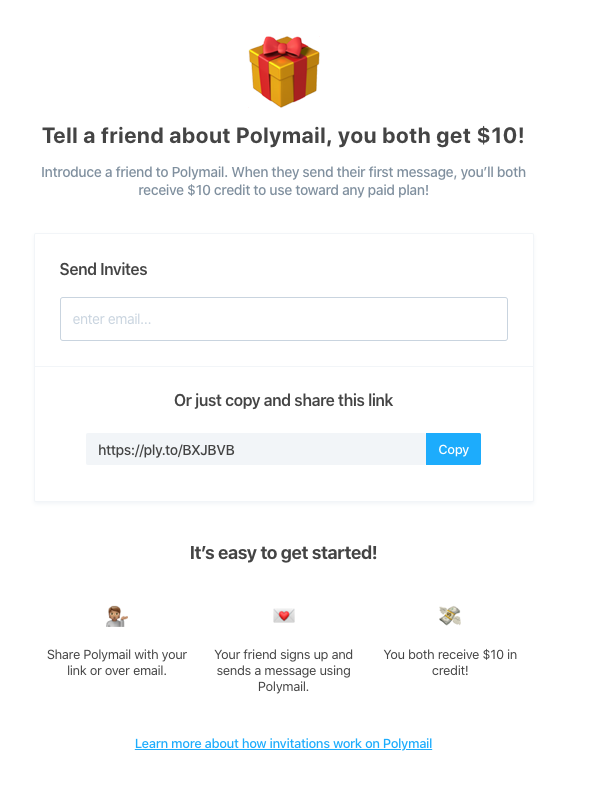Click the Send Invites heading
608x785 pixels.
click(103, 269)
